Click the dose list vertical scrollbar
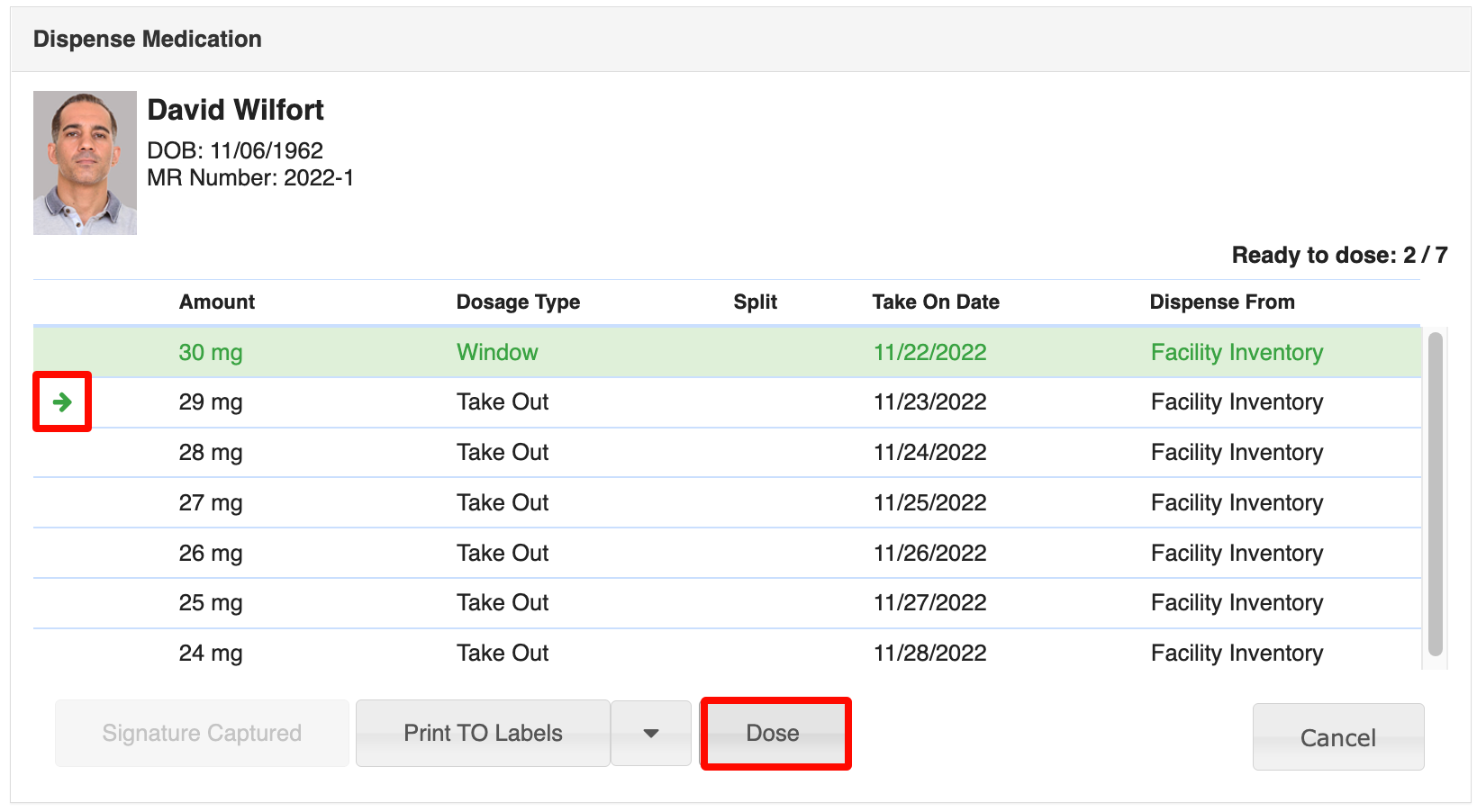Screen dimensions: 1477x812 1435,495
